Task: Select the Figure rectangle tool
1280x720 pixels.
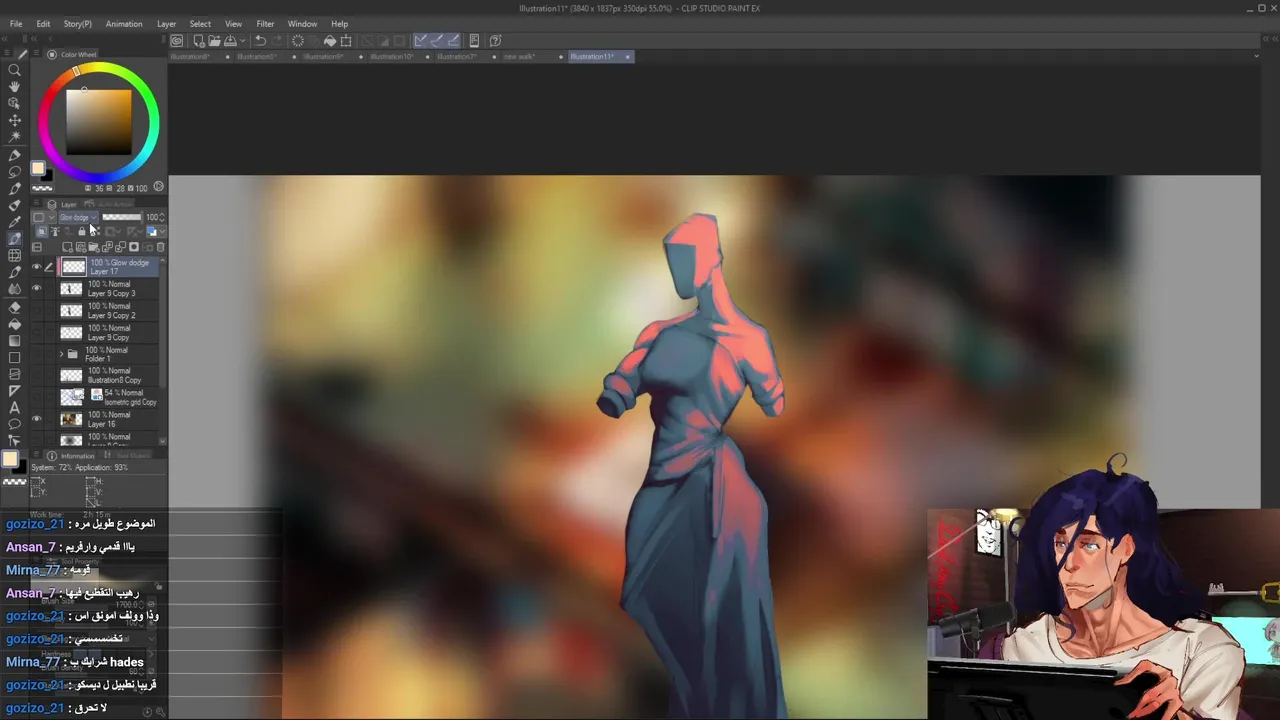Action: tap(14, 357)
